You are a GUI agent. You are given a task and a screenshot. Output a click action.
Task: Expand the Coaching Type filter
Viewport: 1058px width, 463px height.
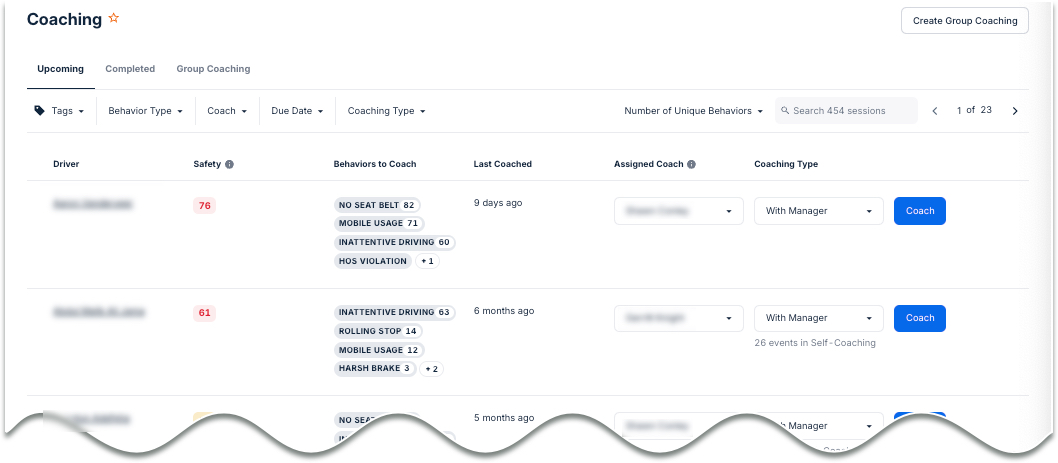coord(386,111)
